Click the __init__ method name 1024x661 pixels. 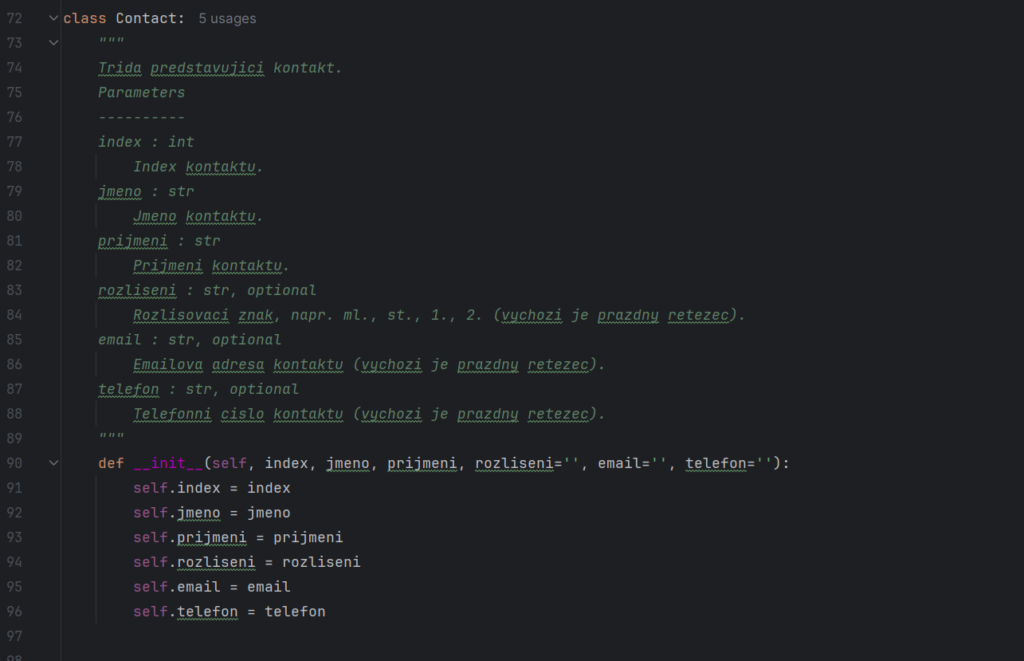pyautogui.click(x=168, y=463)
